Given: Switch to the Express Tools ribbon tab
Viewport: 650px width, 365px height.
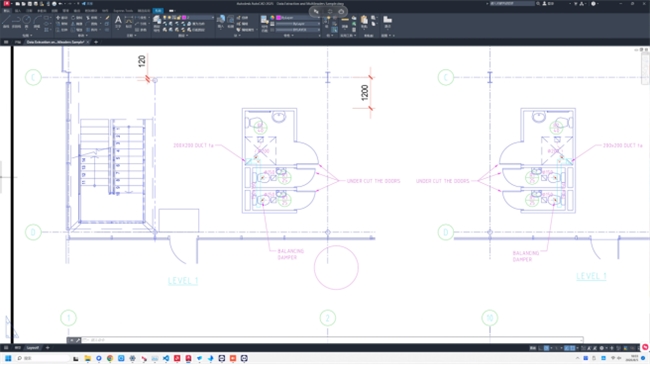Looking at the screenshot, I should [x=123, y=11].
